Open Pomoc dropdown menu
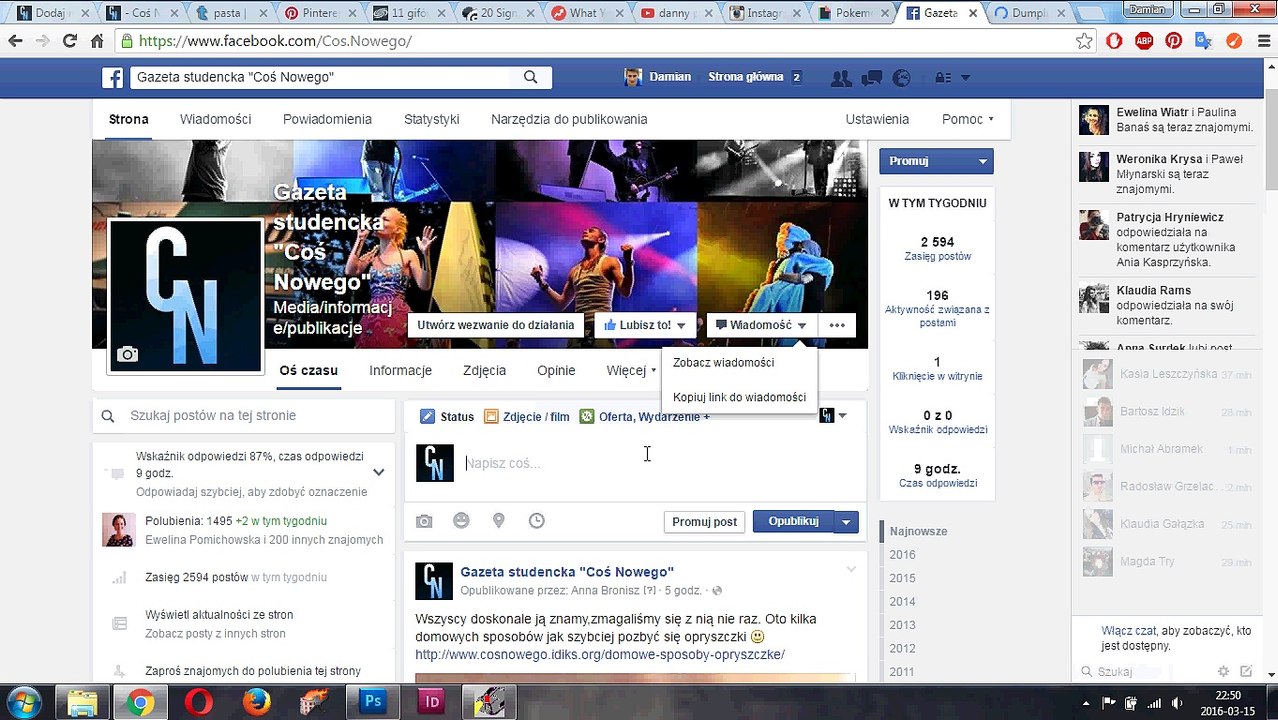Image resolution: width=1278 pixels, height=720 pixels. (x=968, y=119)
